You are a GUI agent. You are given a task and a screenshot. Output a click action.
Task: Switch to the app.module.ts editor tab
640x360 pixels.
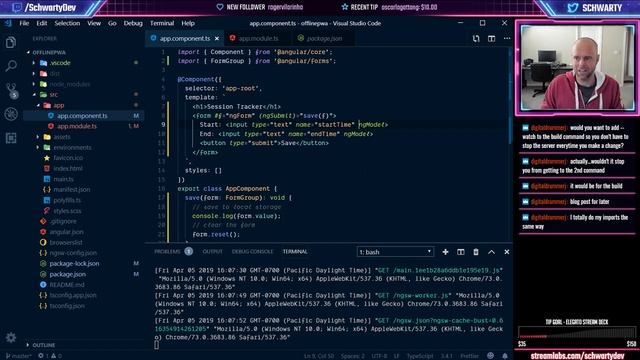tap(258, 38)
